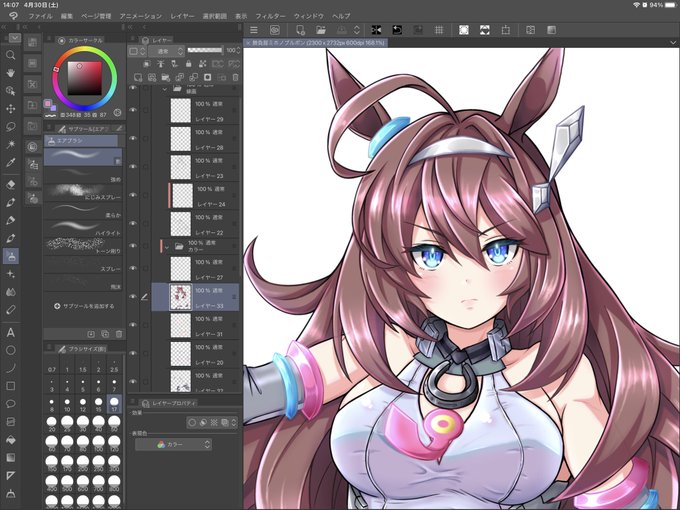Click the Lock layer padlock icon
Viewport: 680px width, 510px height.
coord(188,64)
